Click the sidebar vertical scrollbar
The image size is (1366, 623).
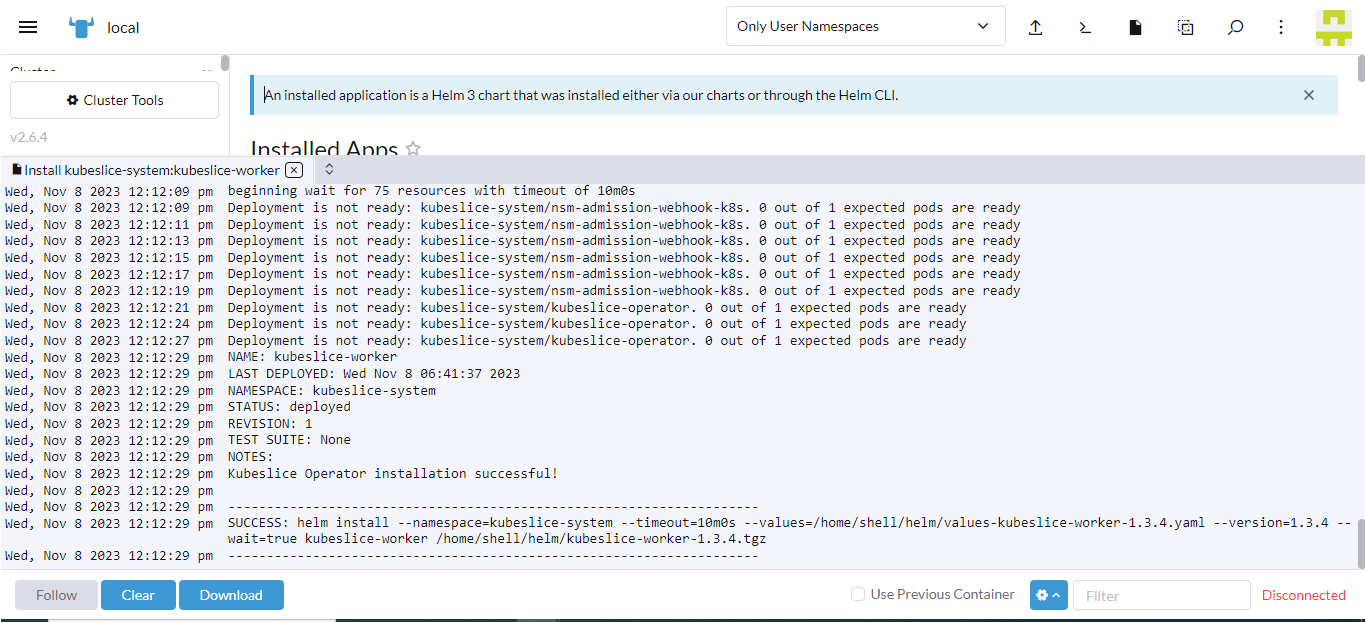tap(225, 63)
